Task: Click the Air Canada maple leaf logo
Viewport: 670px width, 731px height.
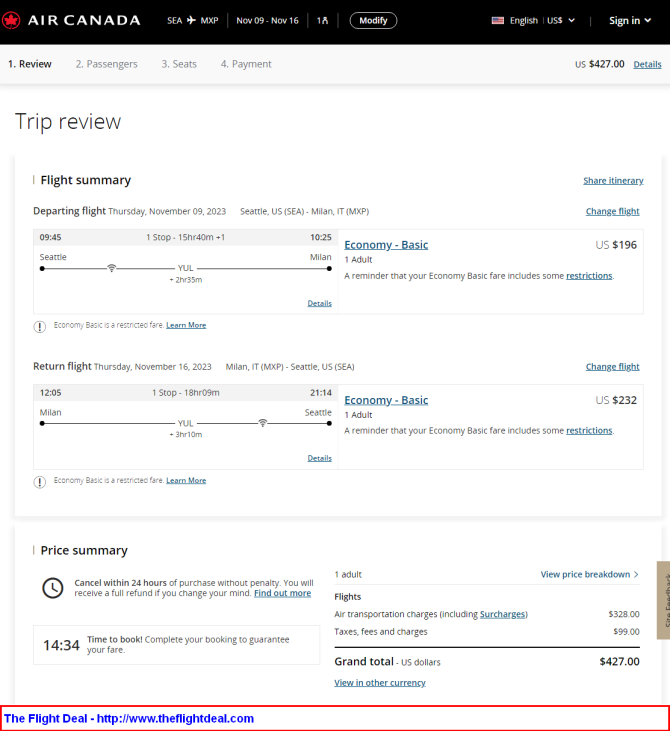Action: pos(11,21)
